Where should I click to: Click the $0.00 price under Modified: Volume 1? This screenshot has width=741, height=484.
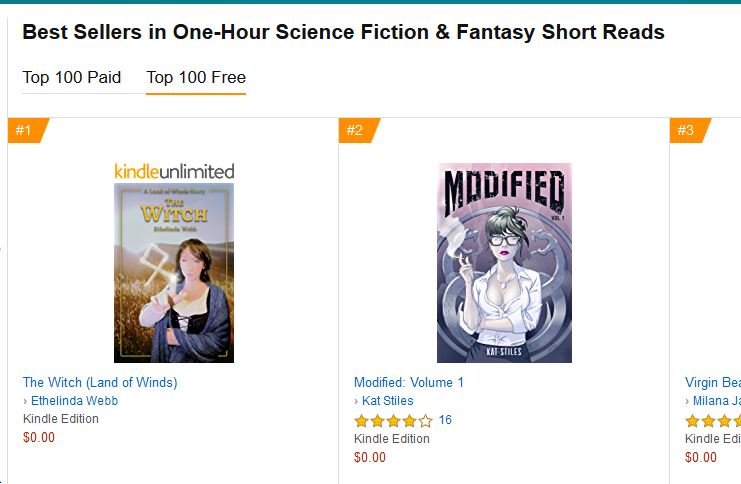coord(370,457)
